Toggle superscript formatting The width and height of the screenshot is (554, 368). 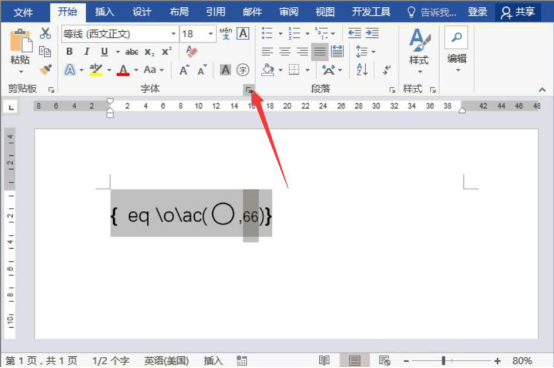coord(166,52)
